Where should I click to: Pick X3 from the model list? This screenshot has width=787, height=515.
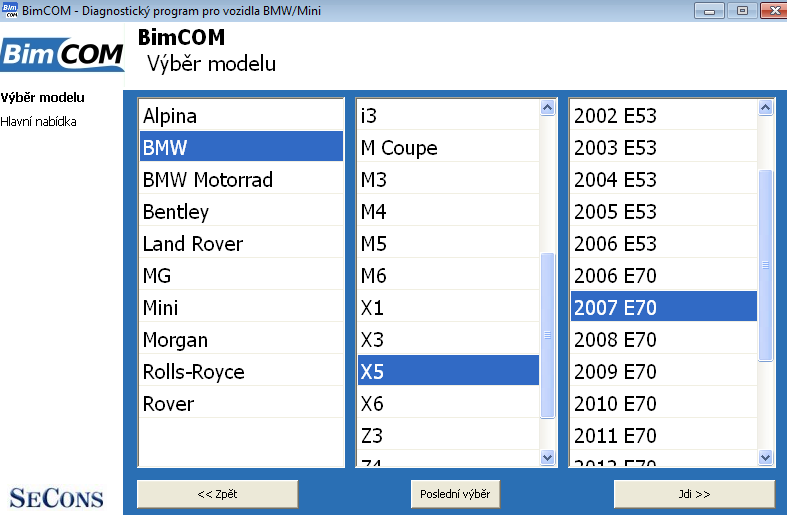coord(448,339)
